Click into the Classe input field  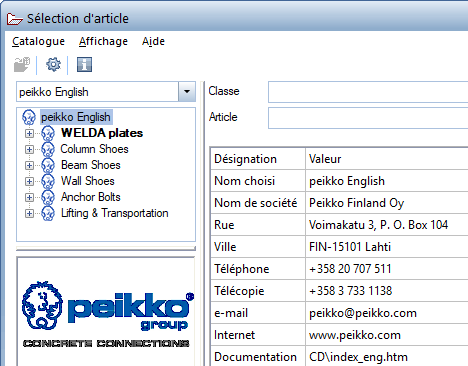[x=368, y=92]
